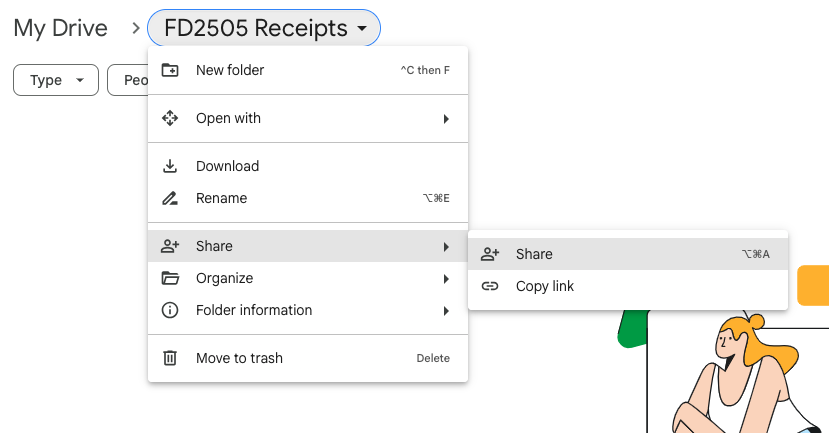
Task: Choose Move to trash
Action: [x=239, y=358]
